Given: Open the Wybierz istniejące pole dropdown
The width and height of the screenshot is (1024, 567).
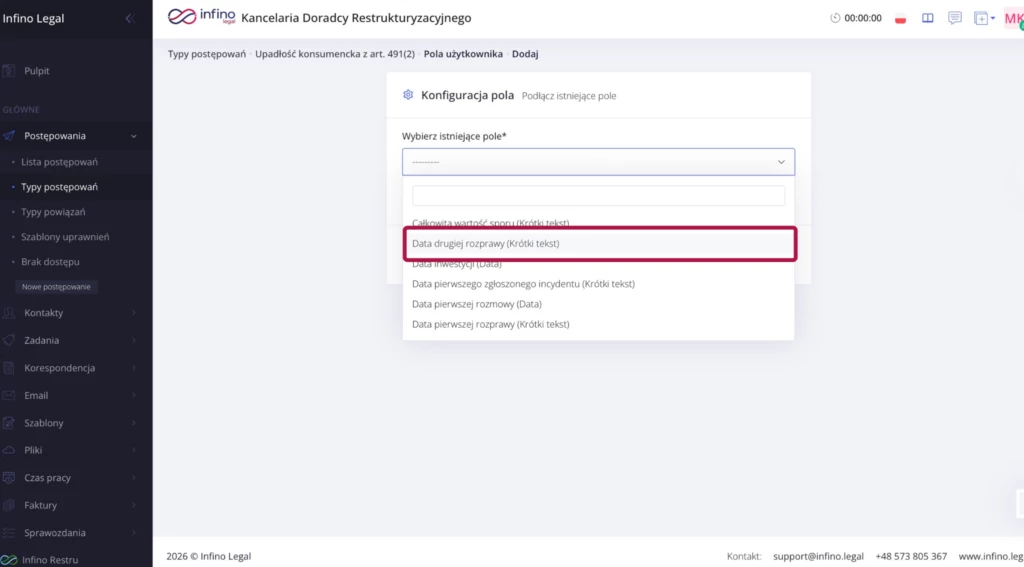Looking at the screenshot, I should [598, 162].
